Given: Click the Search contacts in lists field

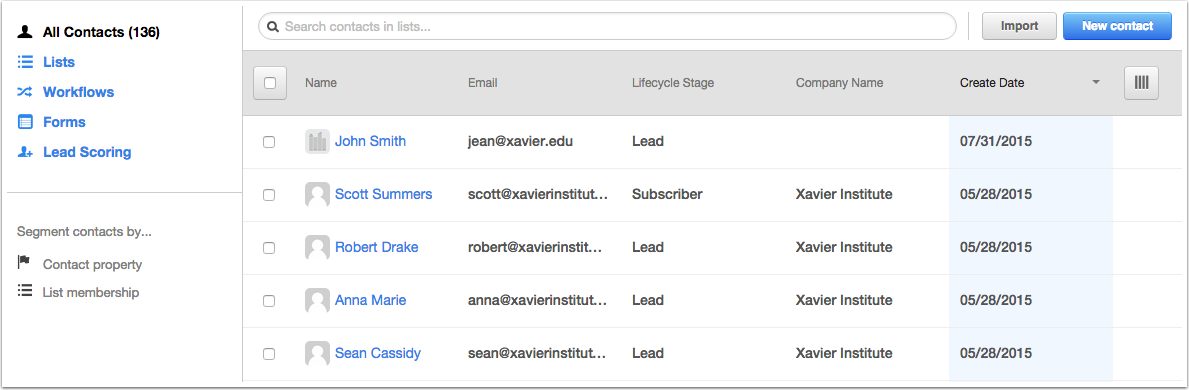Looking at the screenshot, I should pos(607,27).
